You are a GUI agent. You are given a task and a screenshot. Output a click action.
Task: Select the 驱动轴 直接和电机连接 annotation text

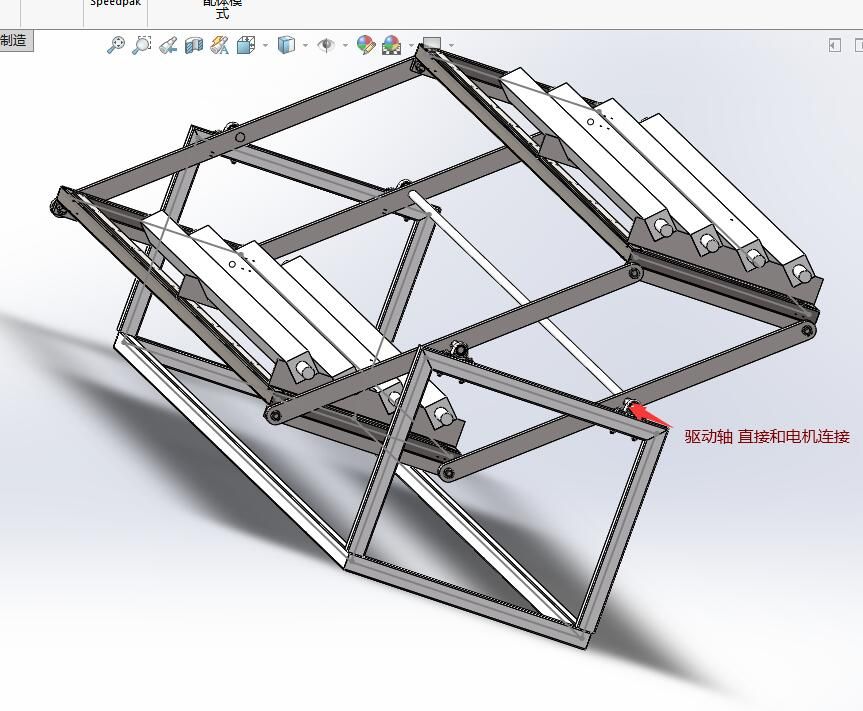(766, 436)
